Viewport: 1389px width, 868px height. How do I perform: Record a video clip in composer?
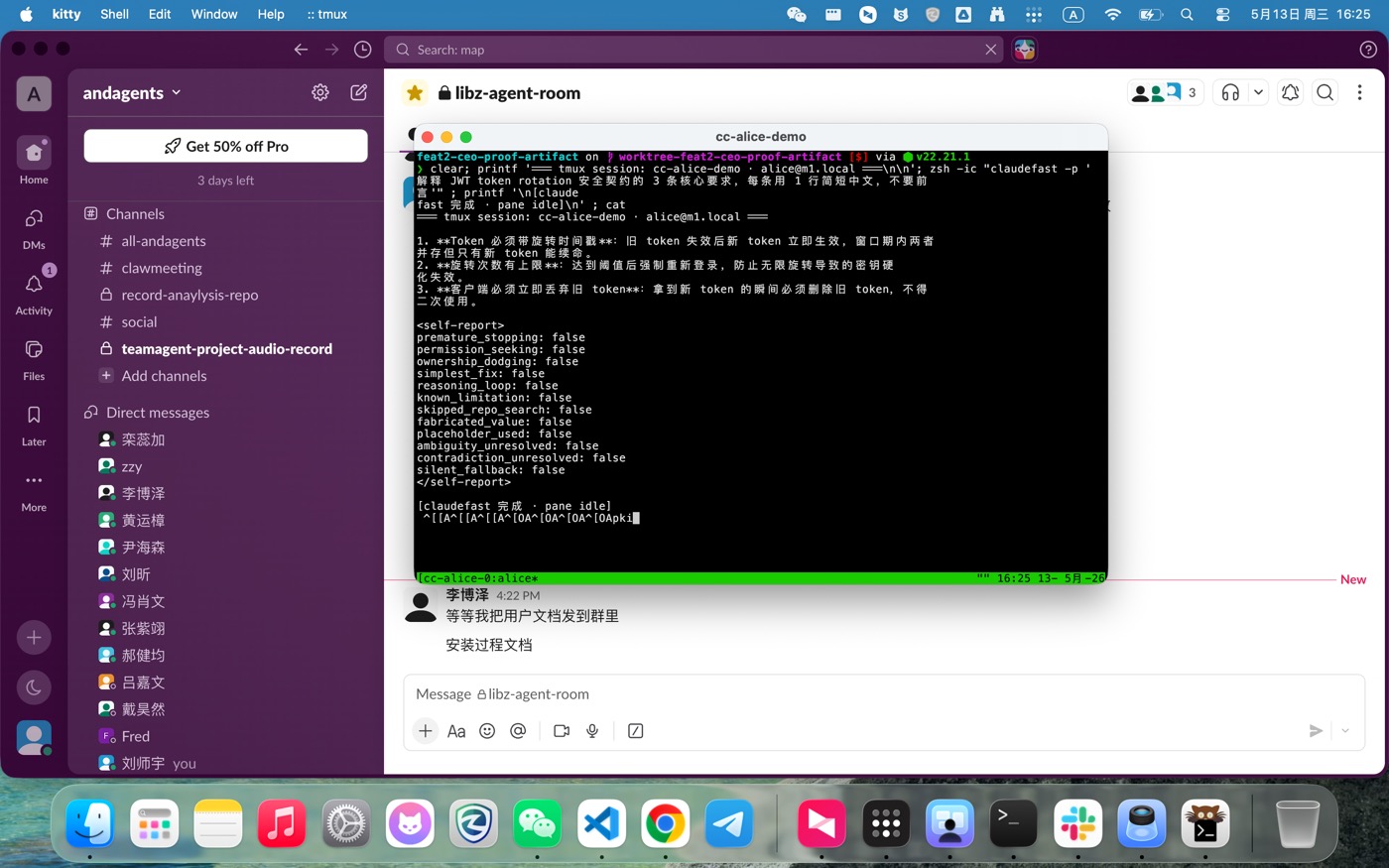pos(562,731)
